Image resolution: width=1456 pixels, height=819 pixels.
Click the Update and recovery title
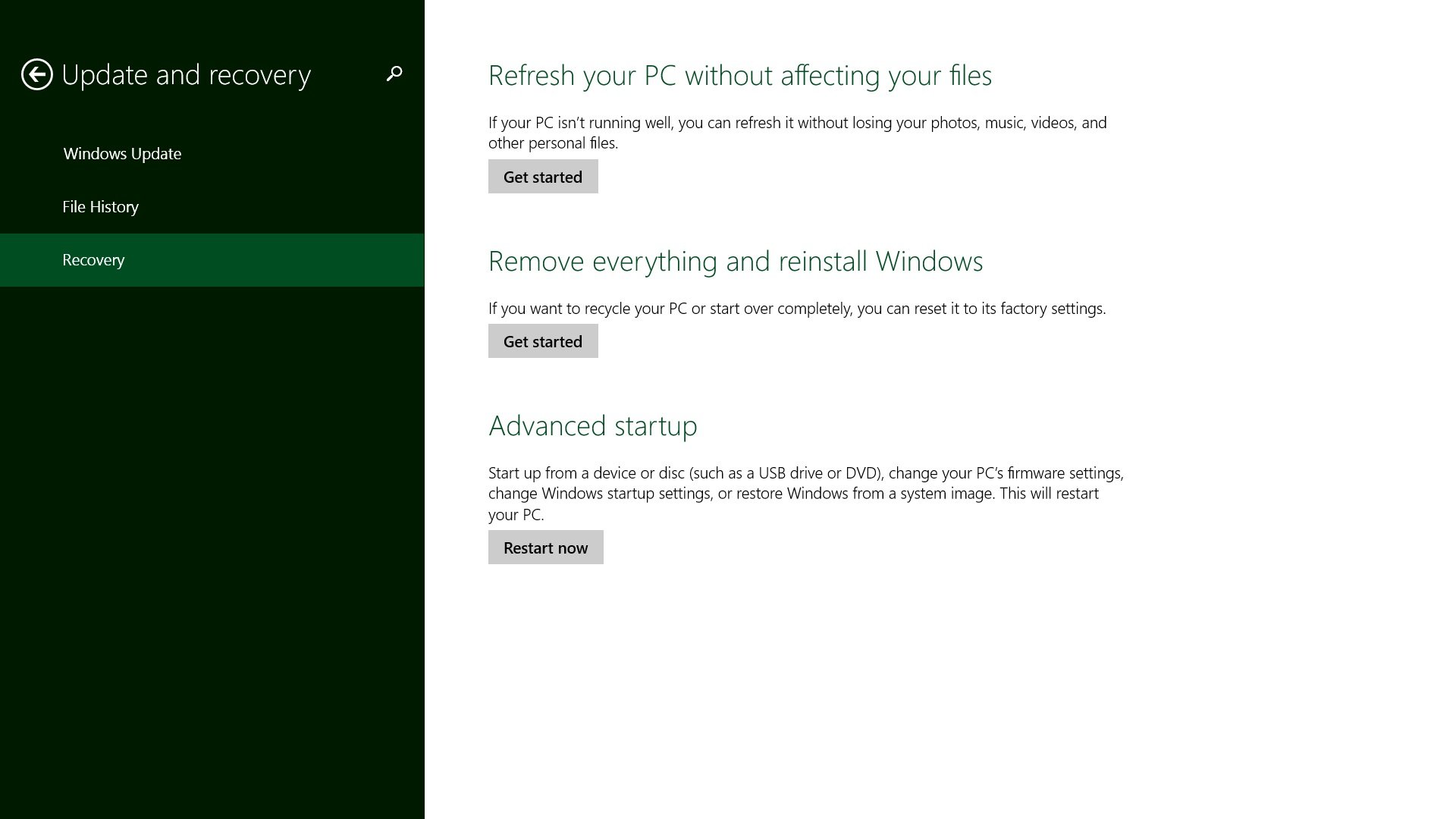[x=187, y=75]
